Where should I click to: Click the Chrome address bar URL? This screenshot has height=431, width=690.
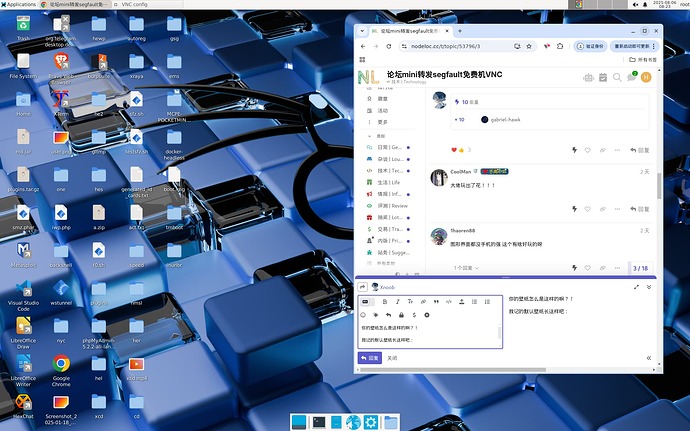(x=445, y=46)
